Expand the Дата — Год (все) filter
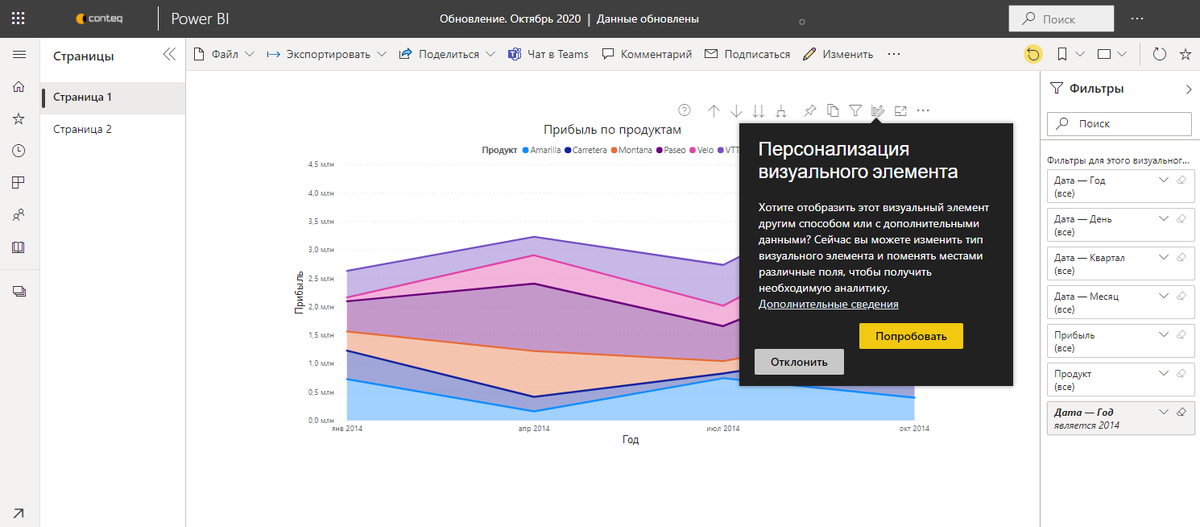The width and height of the screenshot is (1200, 527). point(1163,180)
